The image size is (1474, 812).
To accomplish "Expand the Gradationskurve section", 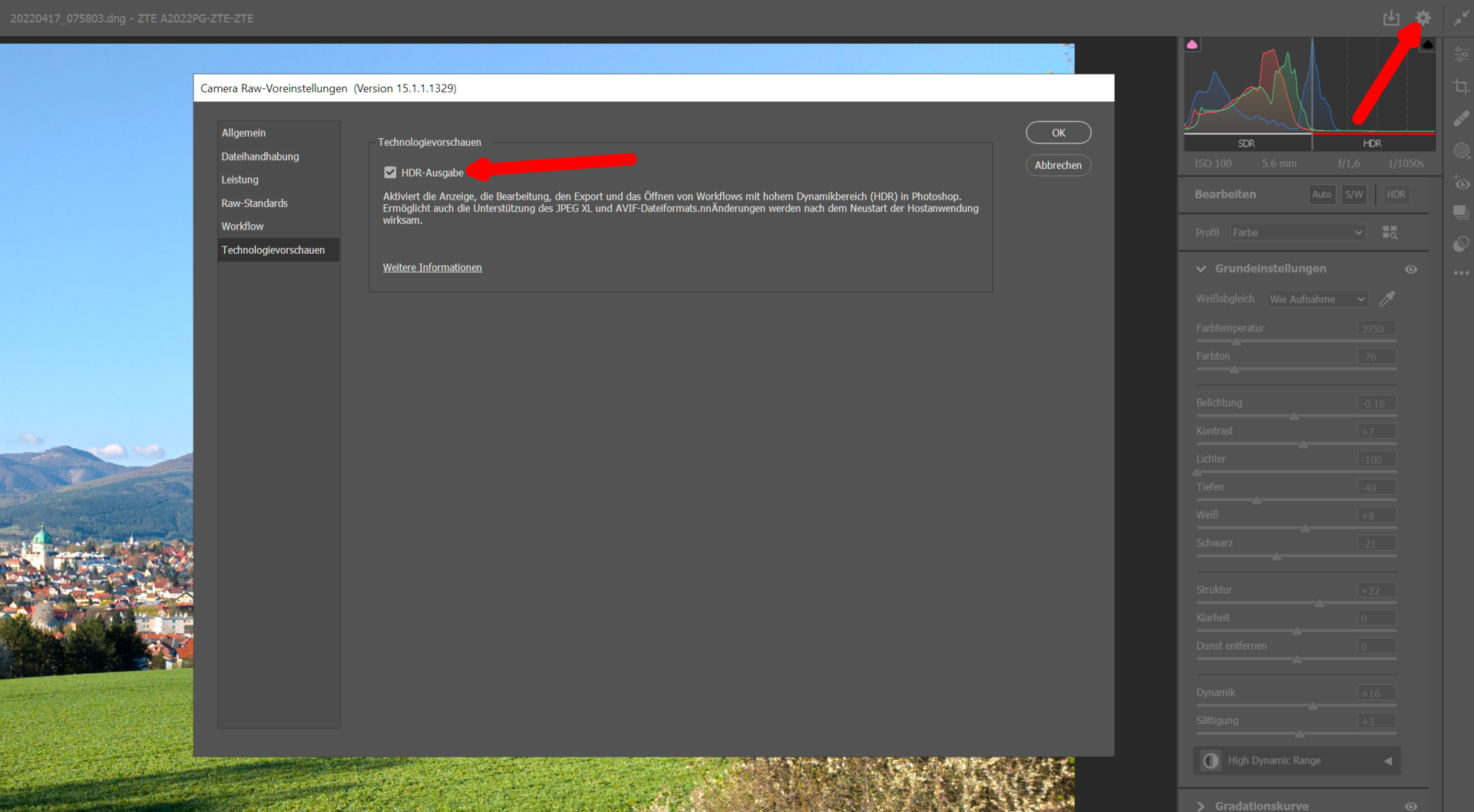I will [1201, 805].
